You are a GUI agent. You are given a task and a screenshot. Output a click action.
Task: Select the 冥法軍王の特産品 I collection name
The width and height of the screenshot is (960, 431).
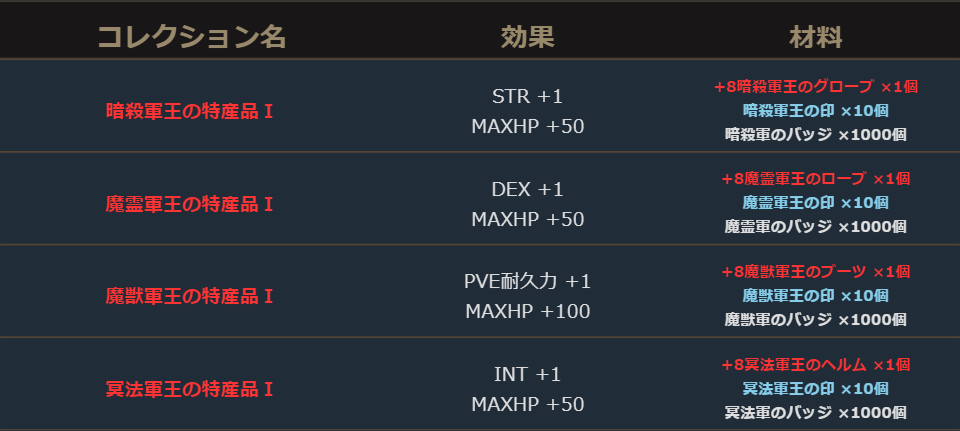[190, 388]
